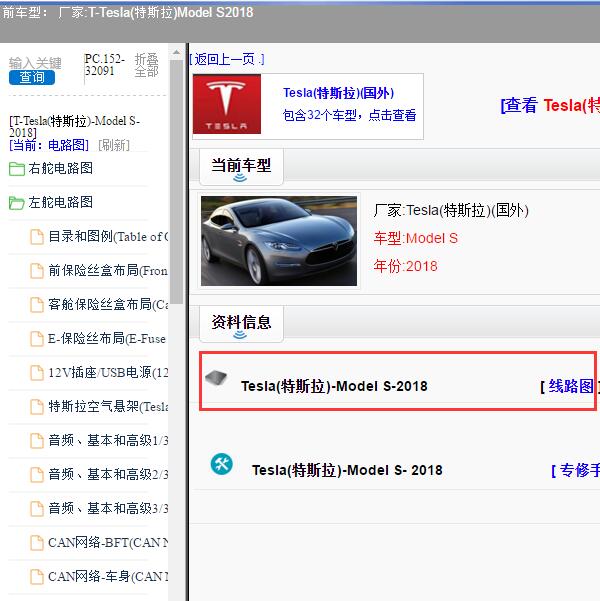
Task: Open the 前保险丝盒布局 document
Action: click(x=108, y=271)
